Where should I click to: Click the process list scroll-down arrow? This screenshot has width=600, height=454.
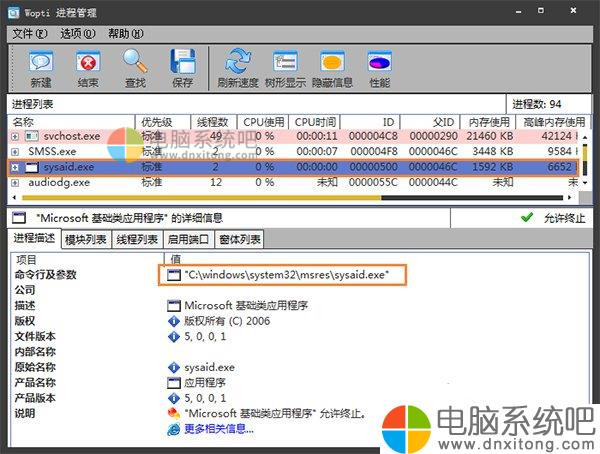pos(585,183)
